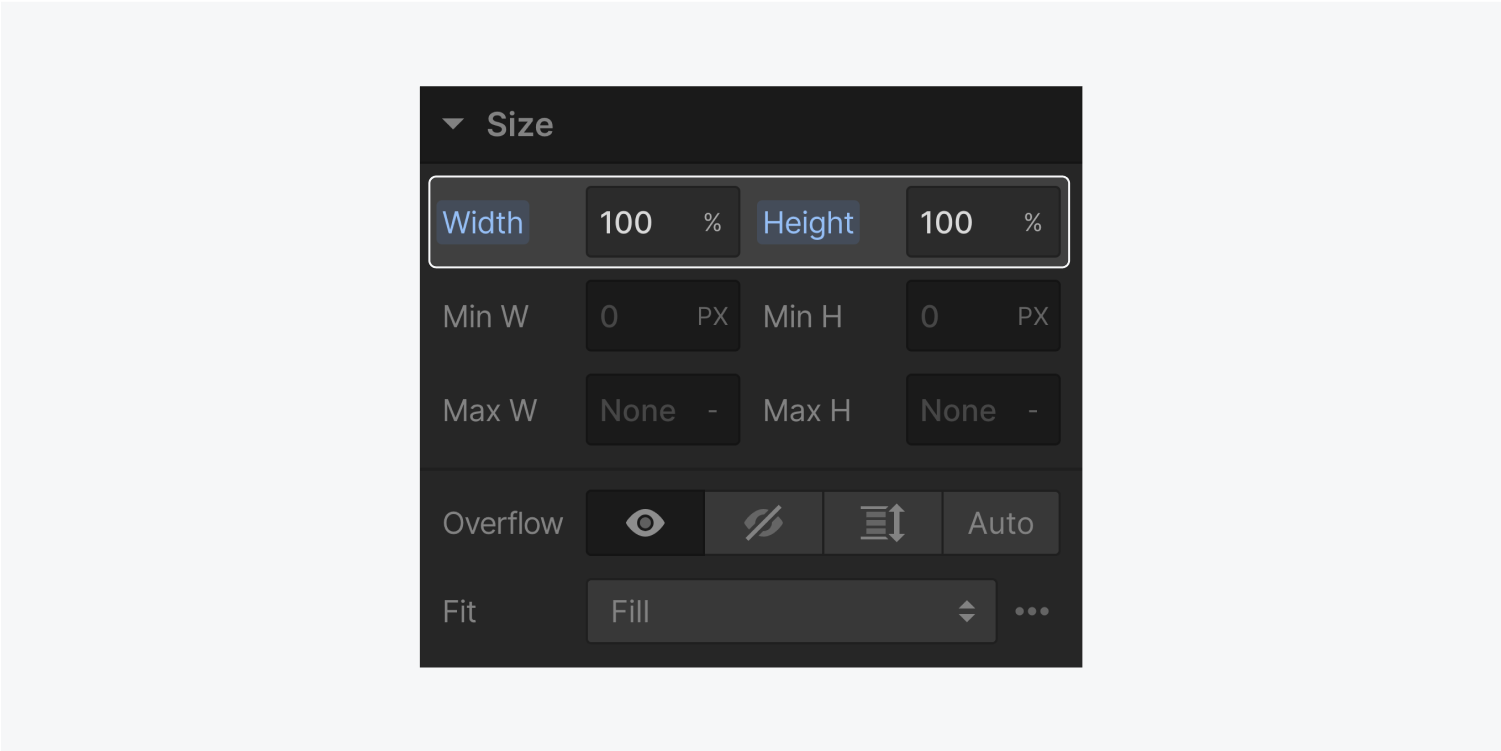The height and width of the screenshot is (751, 1501).
Task: Click the Fit label
Action: (458, 611)
